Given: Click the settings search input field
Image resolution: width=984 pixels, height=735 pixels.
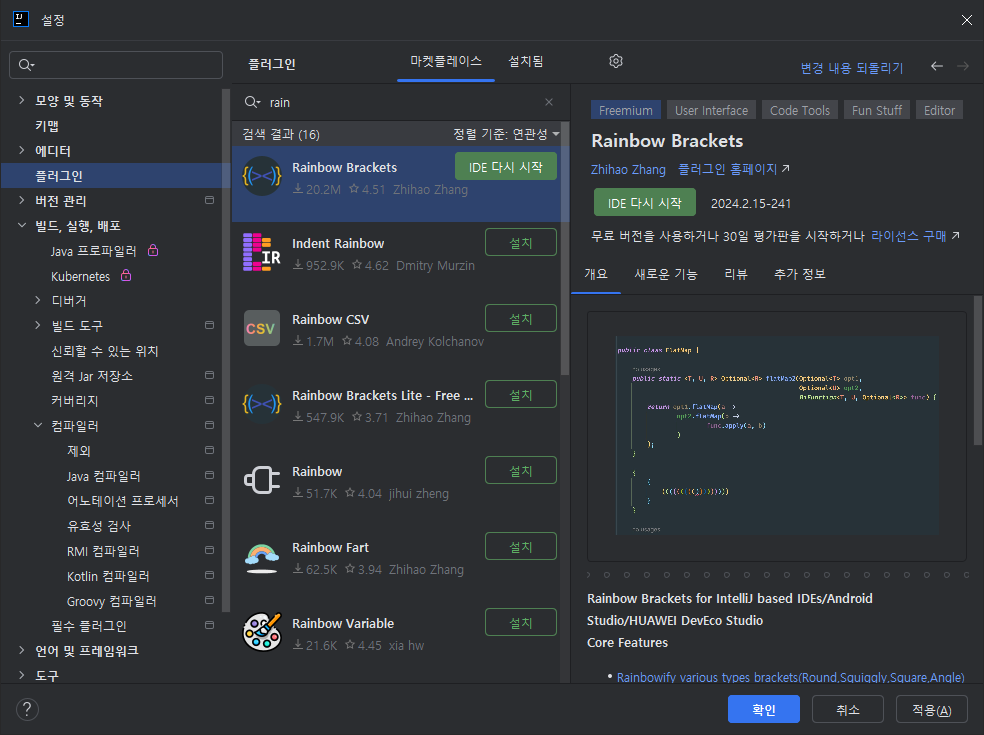Looking at the screenshot, I should click(116, 65).
